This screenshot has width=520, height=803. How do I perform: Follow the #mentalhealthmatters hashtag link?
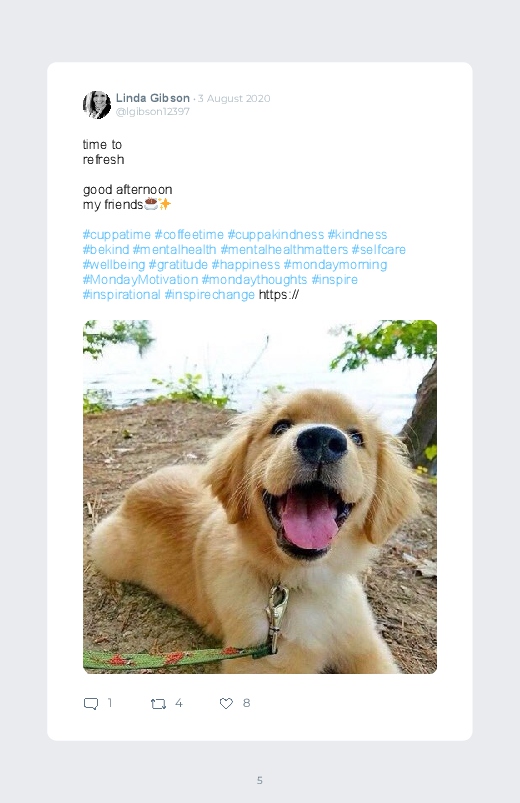pyautogui.click(x=284, y=249)
